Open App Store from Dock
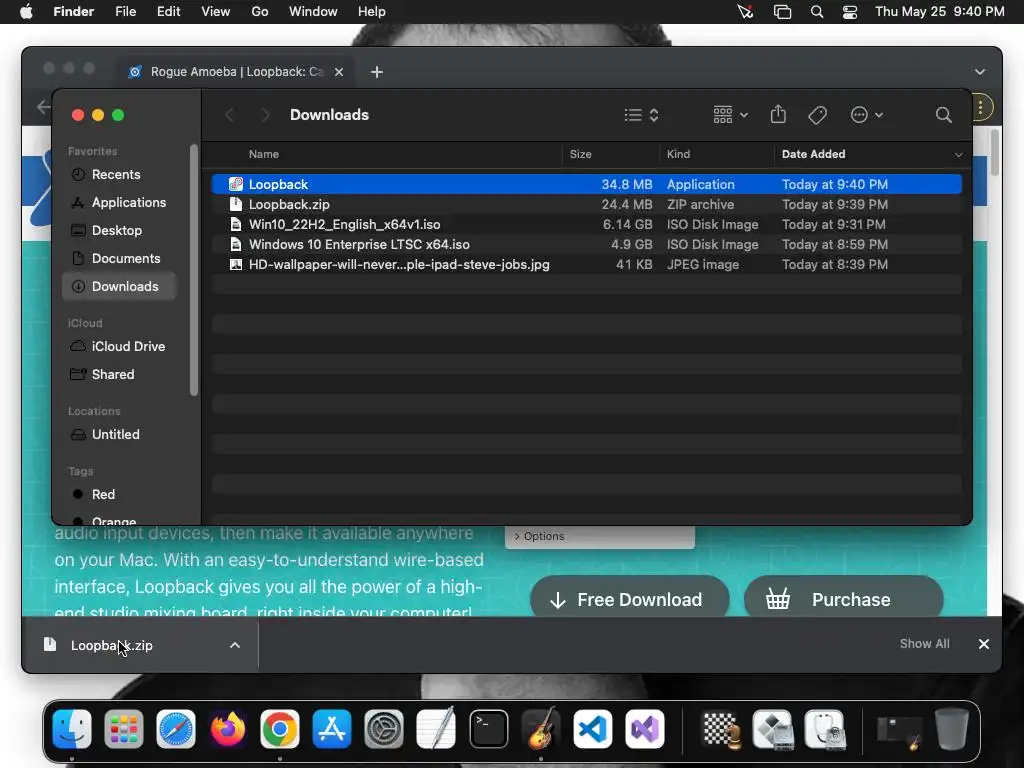The image size is (1024, 768). (332, 729)
